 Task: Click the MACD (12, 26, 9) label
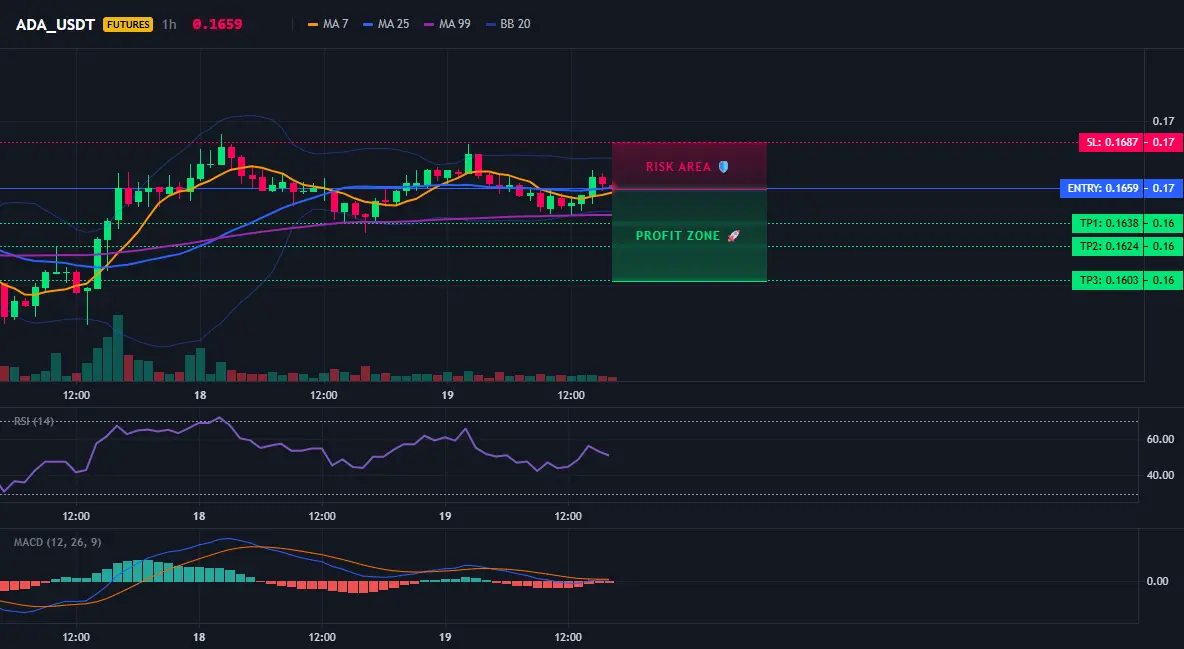57,542
